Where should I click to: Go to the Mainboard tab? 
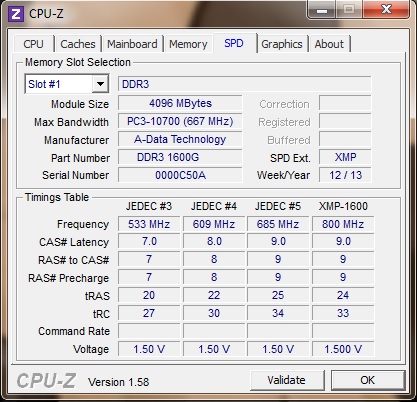tap(132, 44)
